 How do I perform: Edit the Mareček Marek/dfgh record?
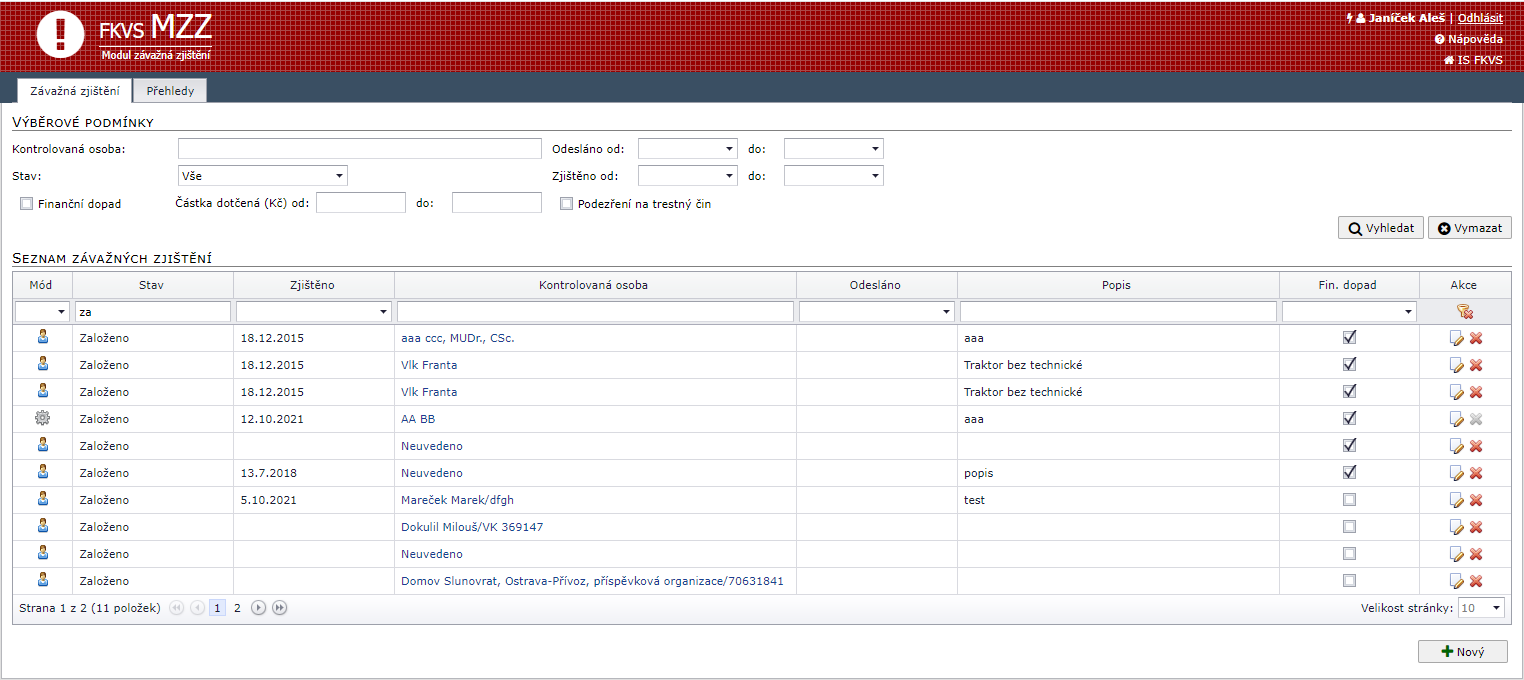pos(1457,500)
